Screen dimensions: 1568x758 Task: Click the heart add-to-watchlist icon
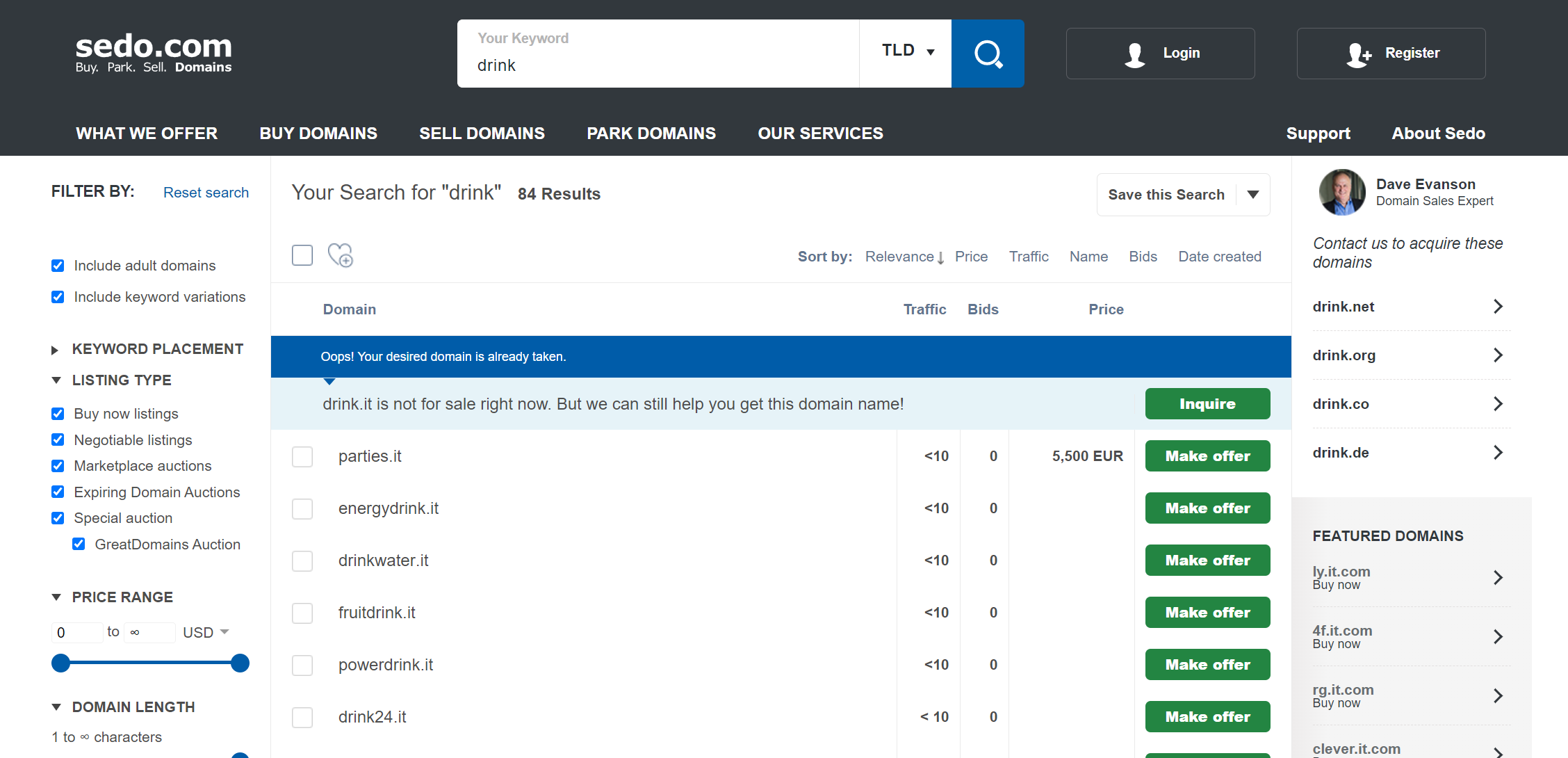tap(341, 255)
